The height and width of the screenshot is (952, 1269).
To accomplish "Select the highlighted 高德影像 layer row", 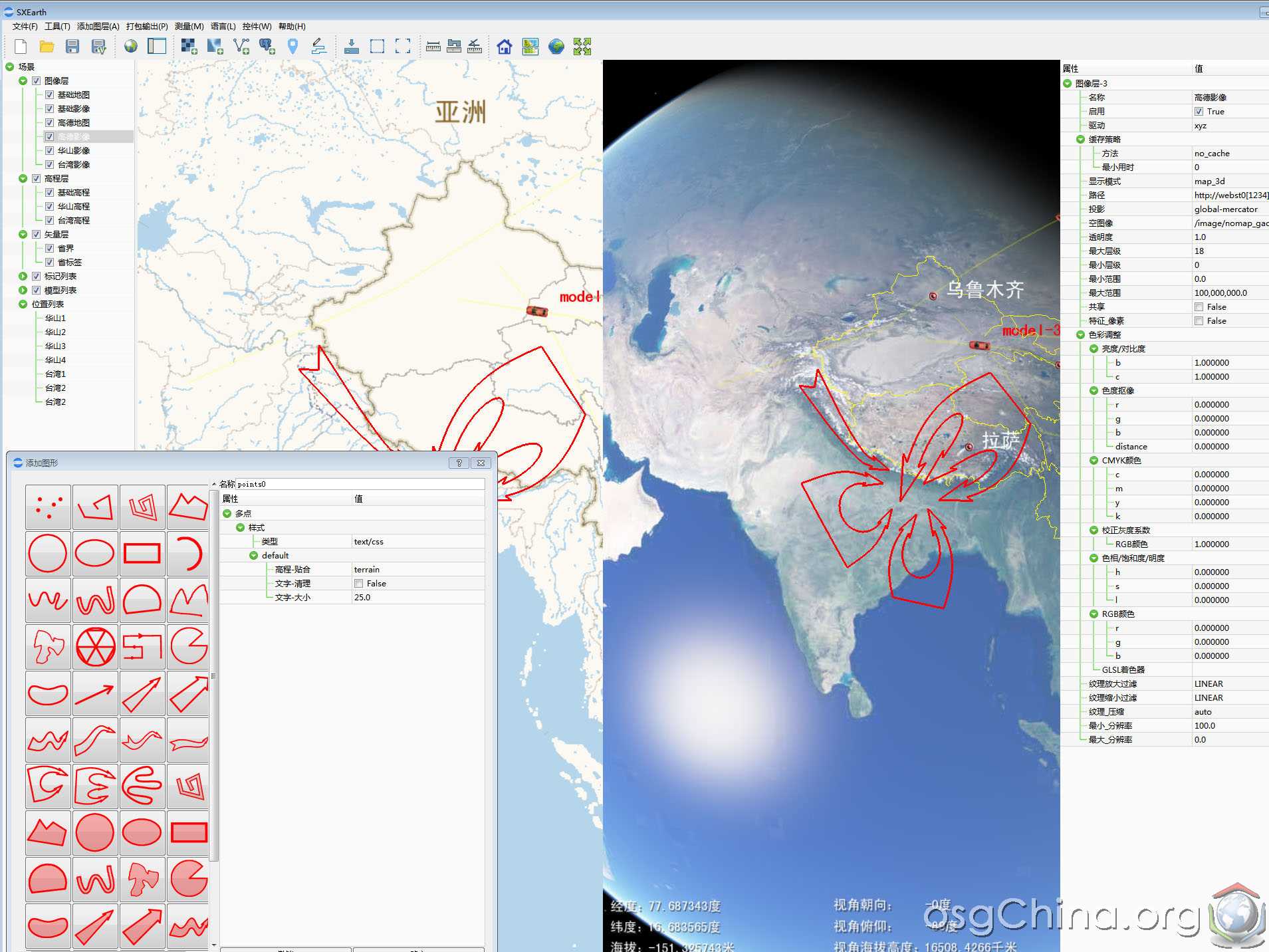I will pyautogui.click(x=88, y=137).
